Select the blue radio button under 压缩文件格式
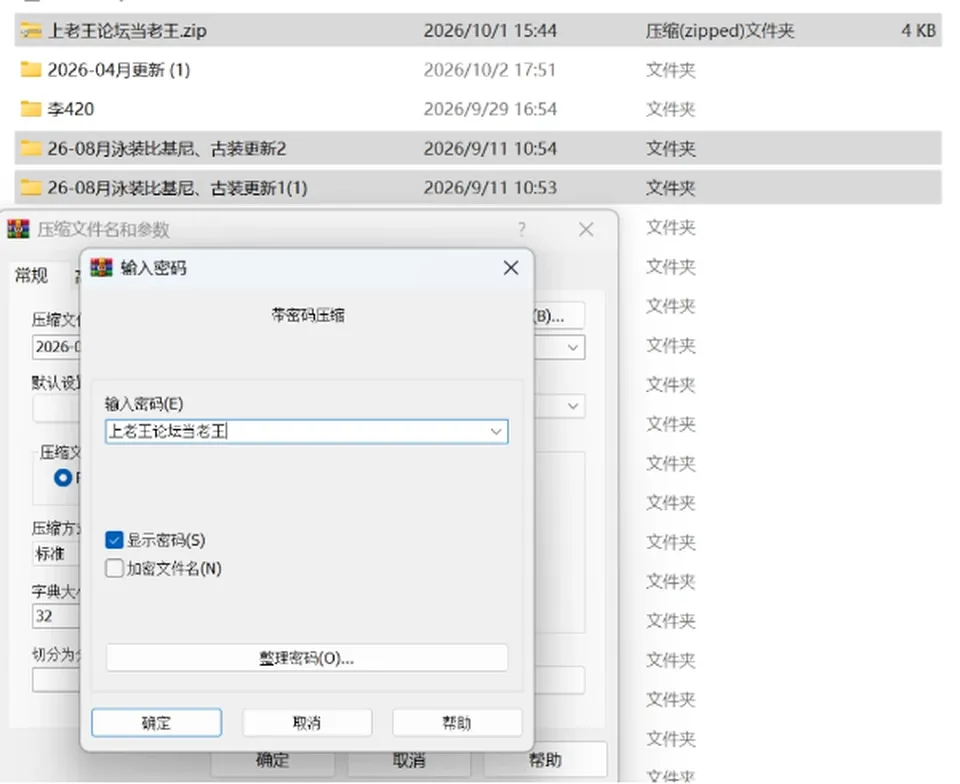Screen dimensions: 960x784 click(62, 477)
